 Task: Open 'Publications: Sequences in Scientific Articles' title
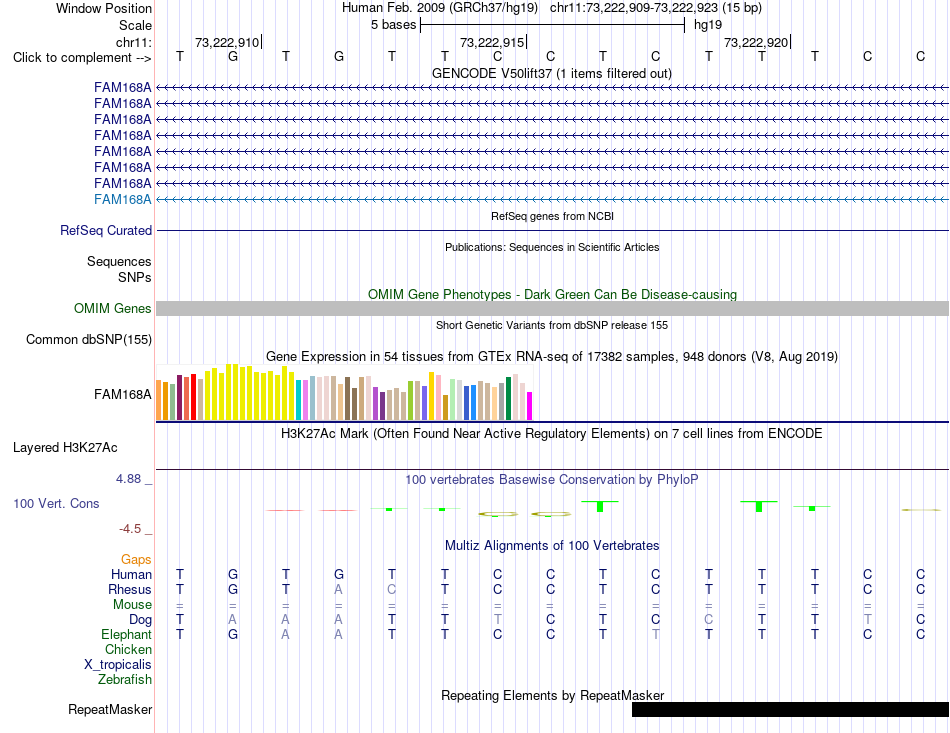552,247
